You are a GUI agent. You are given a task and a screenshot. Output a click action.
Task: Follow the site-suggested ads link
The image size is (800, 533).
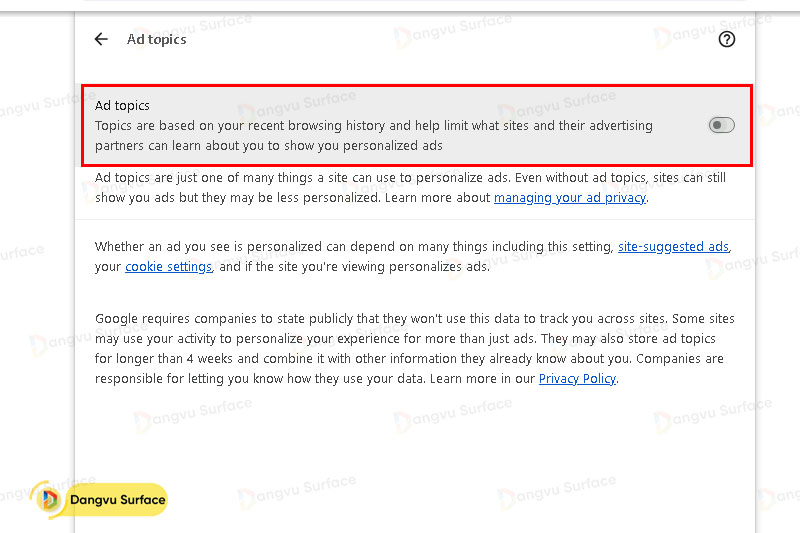[673, 246]
